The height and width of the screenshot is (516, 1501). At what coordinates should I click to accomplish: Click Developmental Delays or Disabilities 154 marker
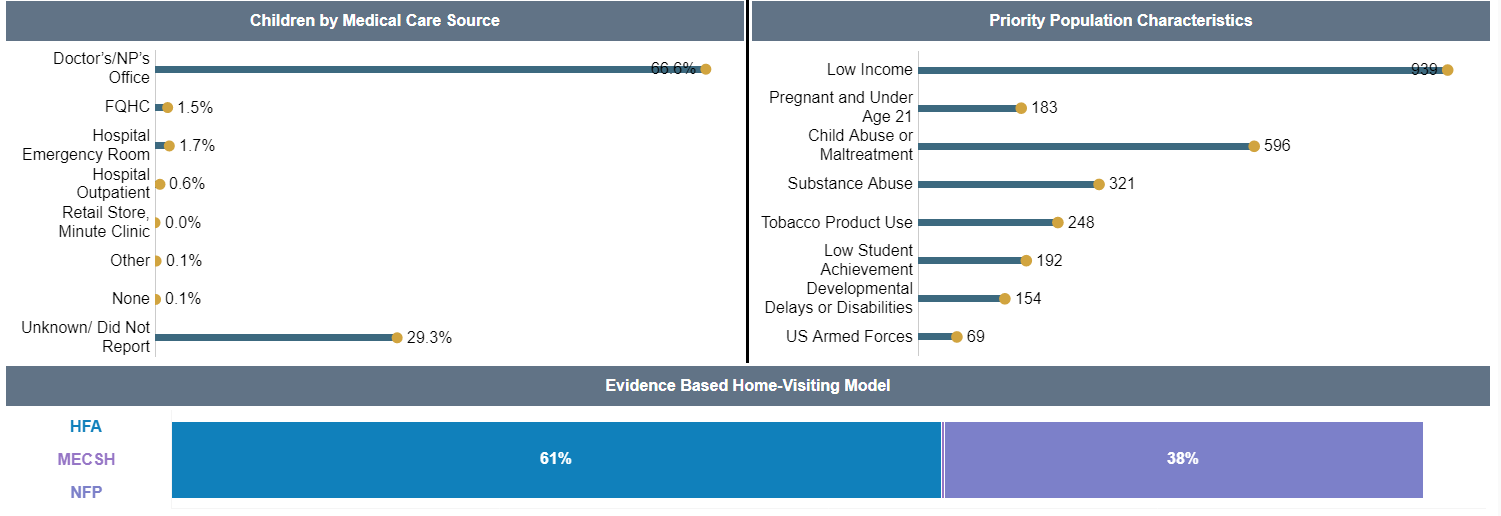tap(1005, 298)
